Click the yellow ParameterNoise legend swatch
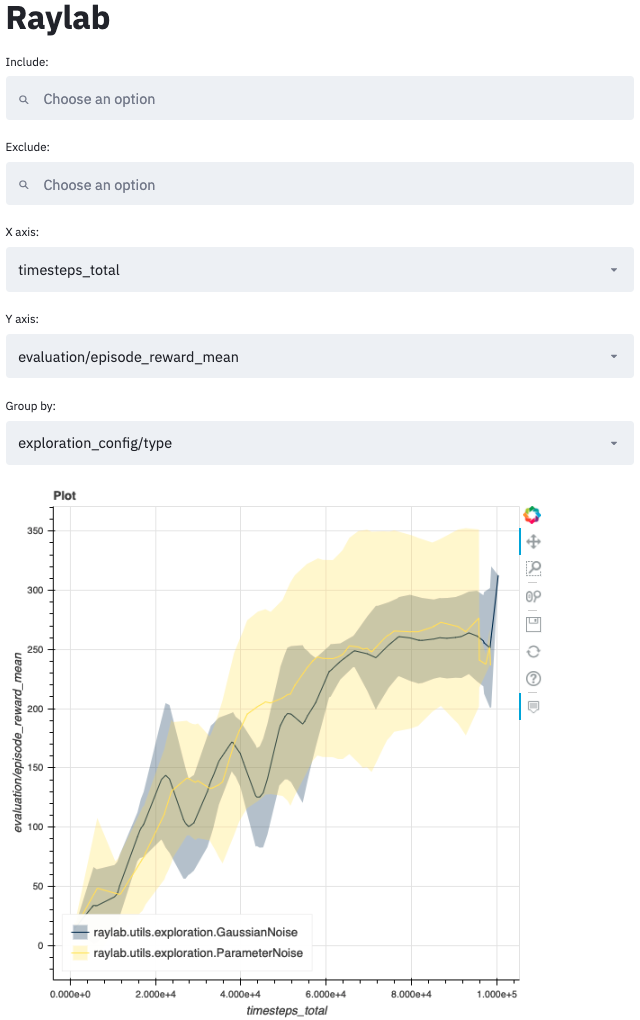This screenshot has width=640, height=1020. 80,953
